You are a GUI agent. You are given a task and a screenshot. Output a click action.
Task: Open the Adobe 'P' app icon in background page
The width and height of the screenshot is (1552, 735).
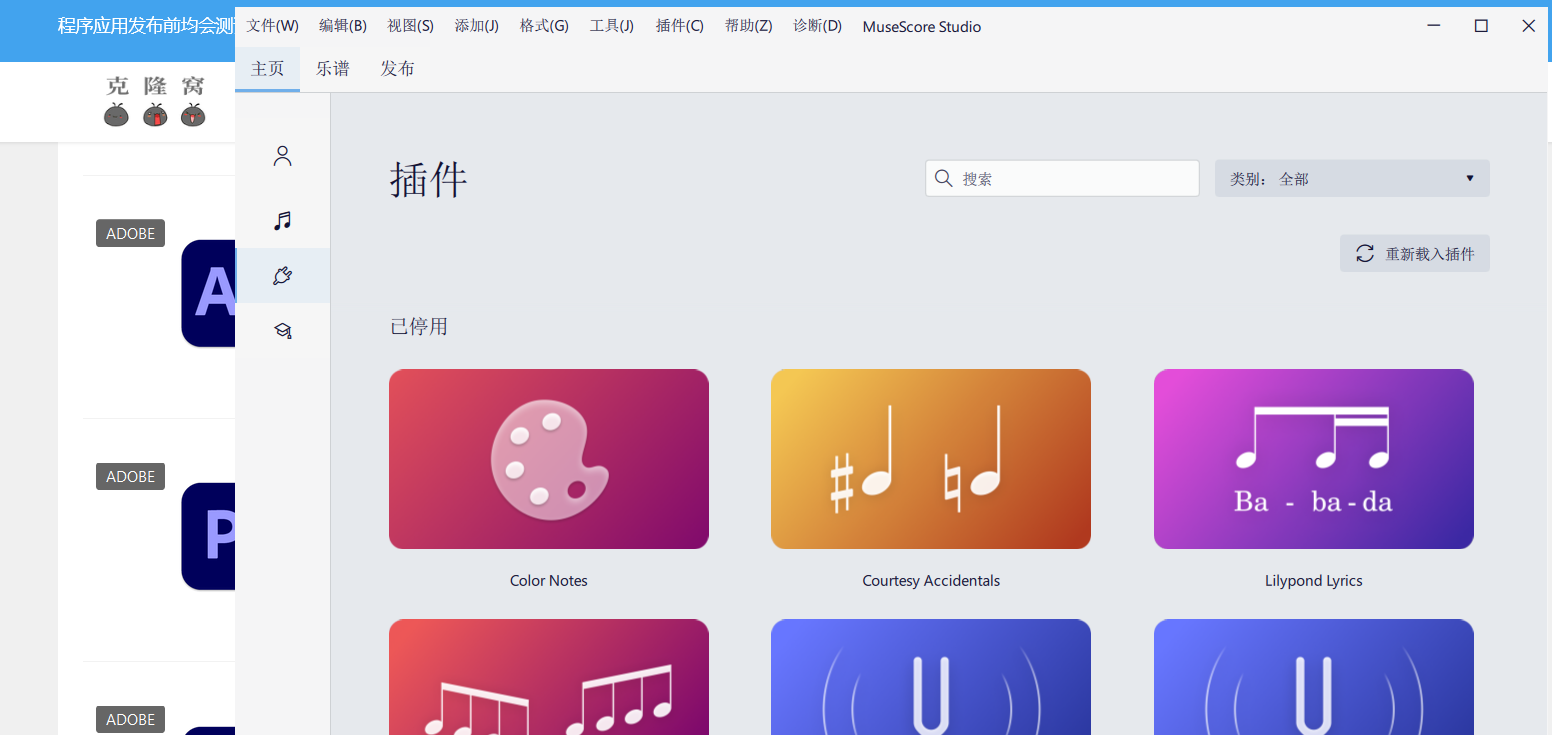click(209, 536)
